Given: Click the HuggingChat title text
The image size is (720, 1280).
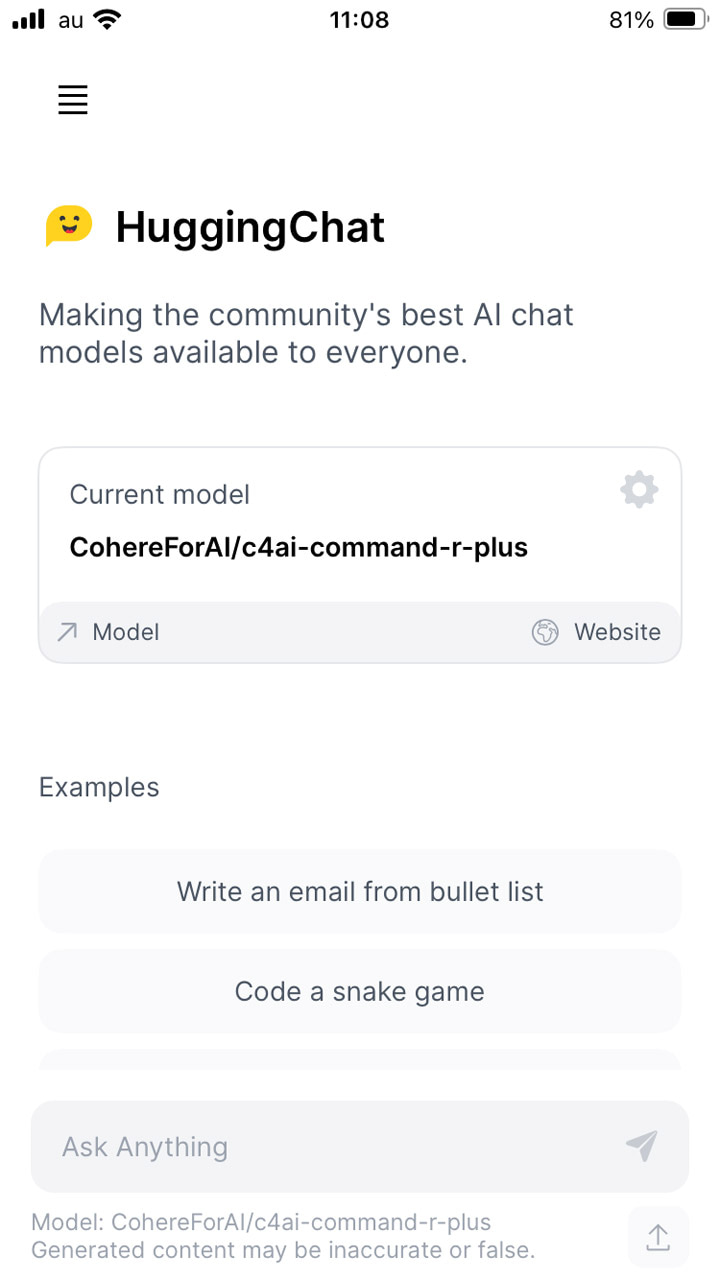Looking at the screenshot, I should pyautogui.click(x=250, y=227).
